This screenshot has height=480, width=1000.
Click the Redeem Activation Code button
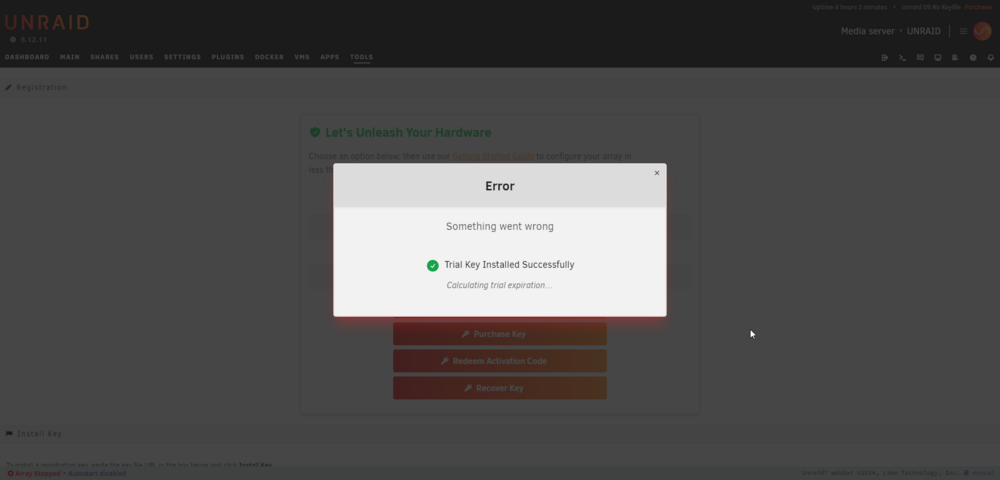click(499, 361)
